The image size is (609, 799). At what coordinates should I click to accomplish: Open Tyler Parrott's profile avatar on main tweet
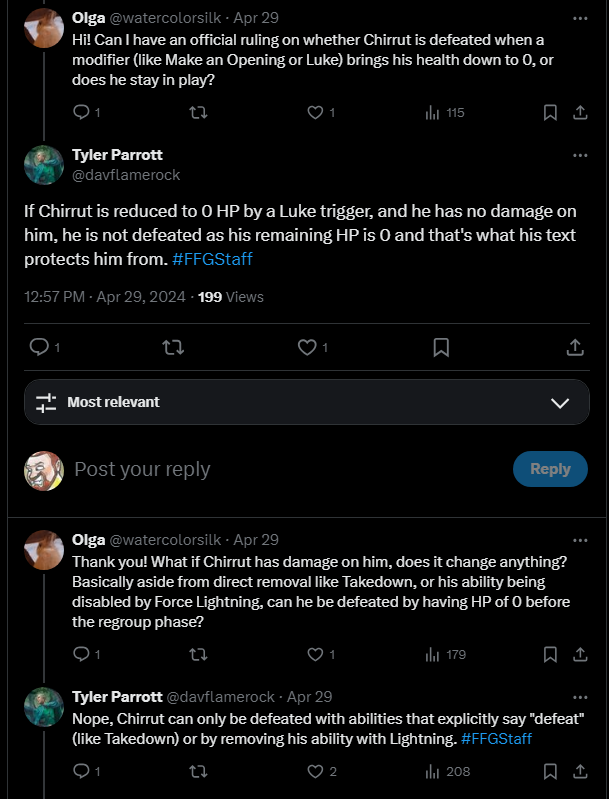(44, 165)
